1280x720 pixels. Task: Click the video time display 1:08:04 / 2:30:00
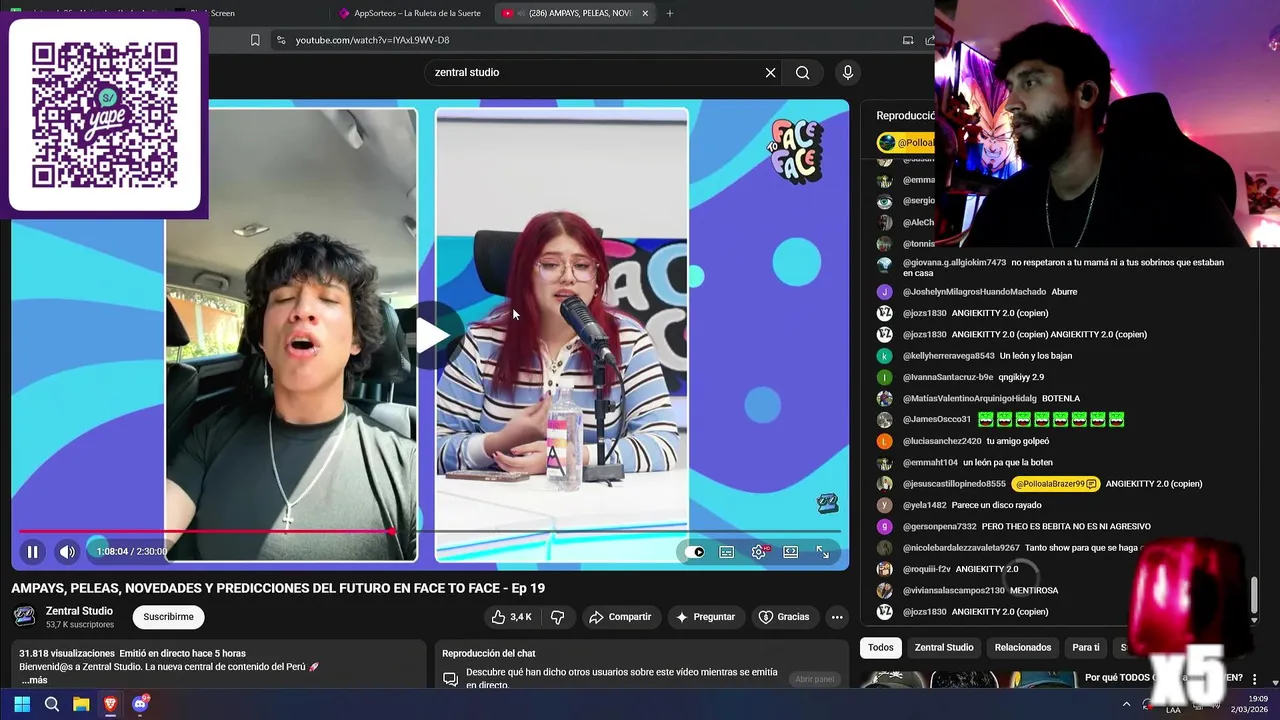131,551
